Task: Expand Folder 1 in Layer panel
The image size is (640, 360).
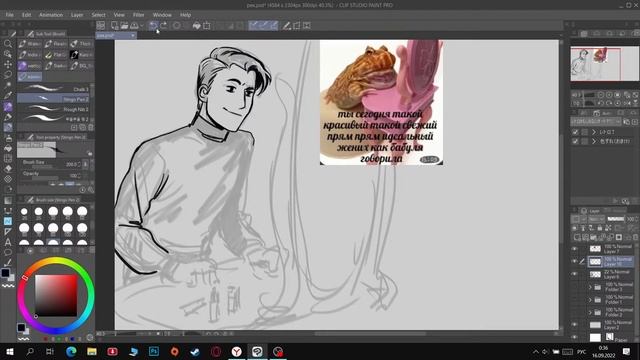Action: (x=590, y=300)
